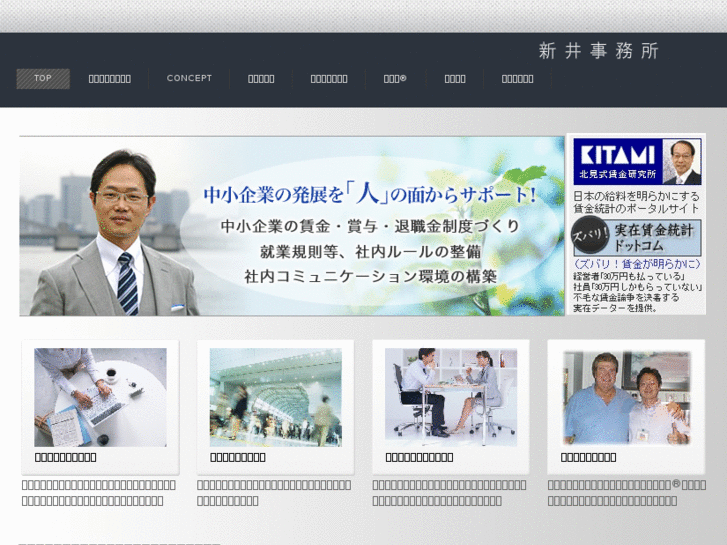Open the laptop-on-white-table photo thumbnail
Viewport: 727px width, 545px height.
100,398
